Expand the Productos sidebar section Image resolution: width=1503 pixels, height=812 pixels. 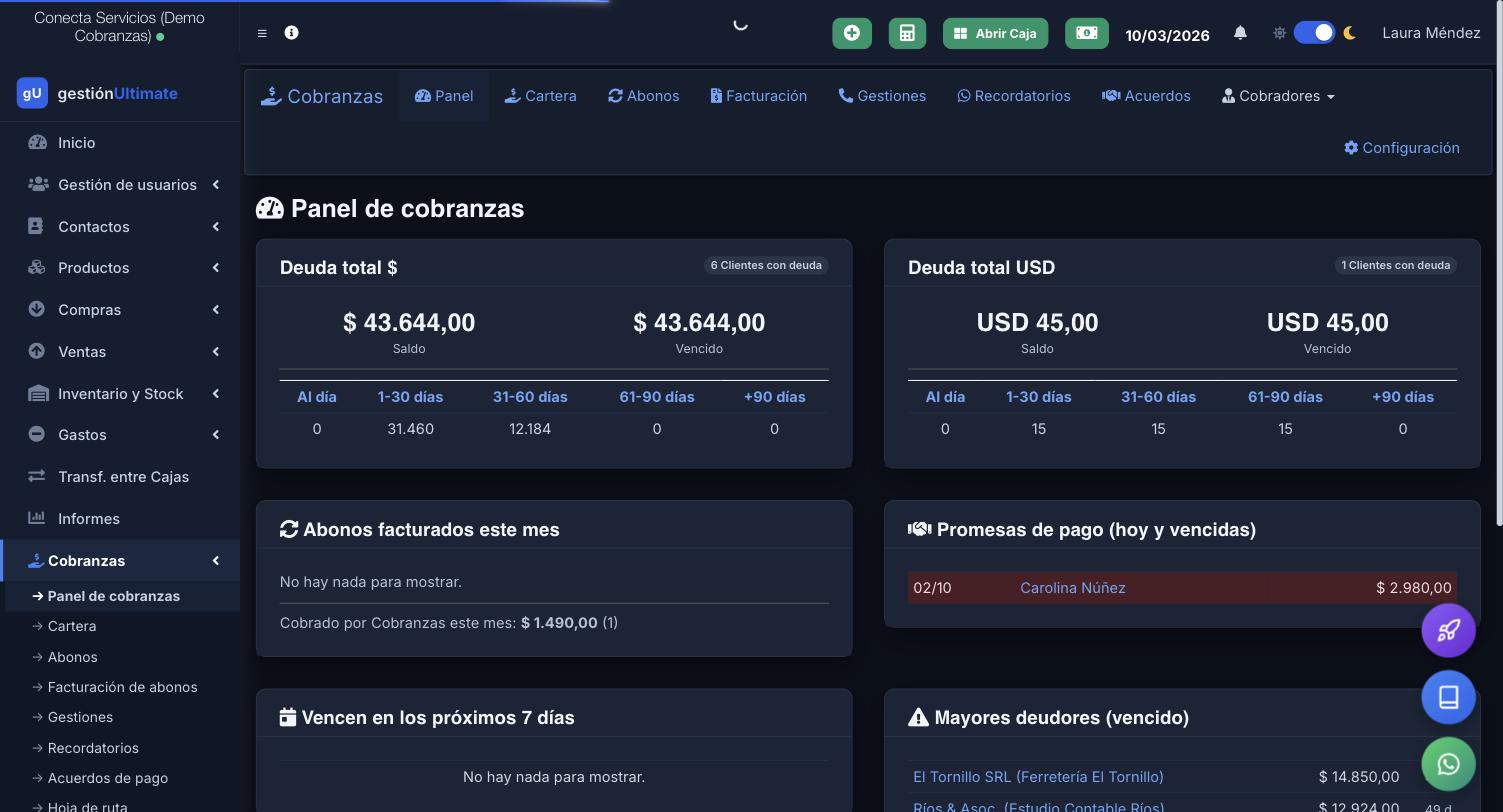coord(120,268)
